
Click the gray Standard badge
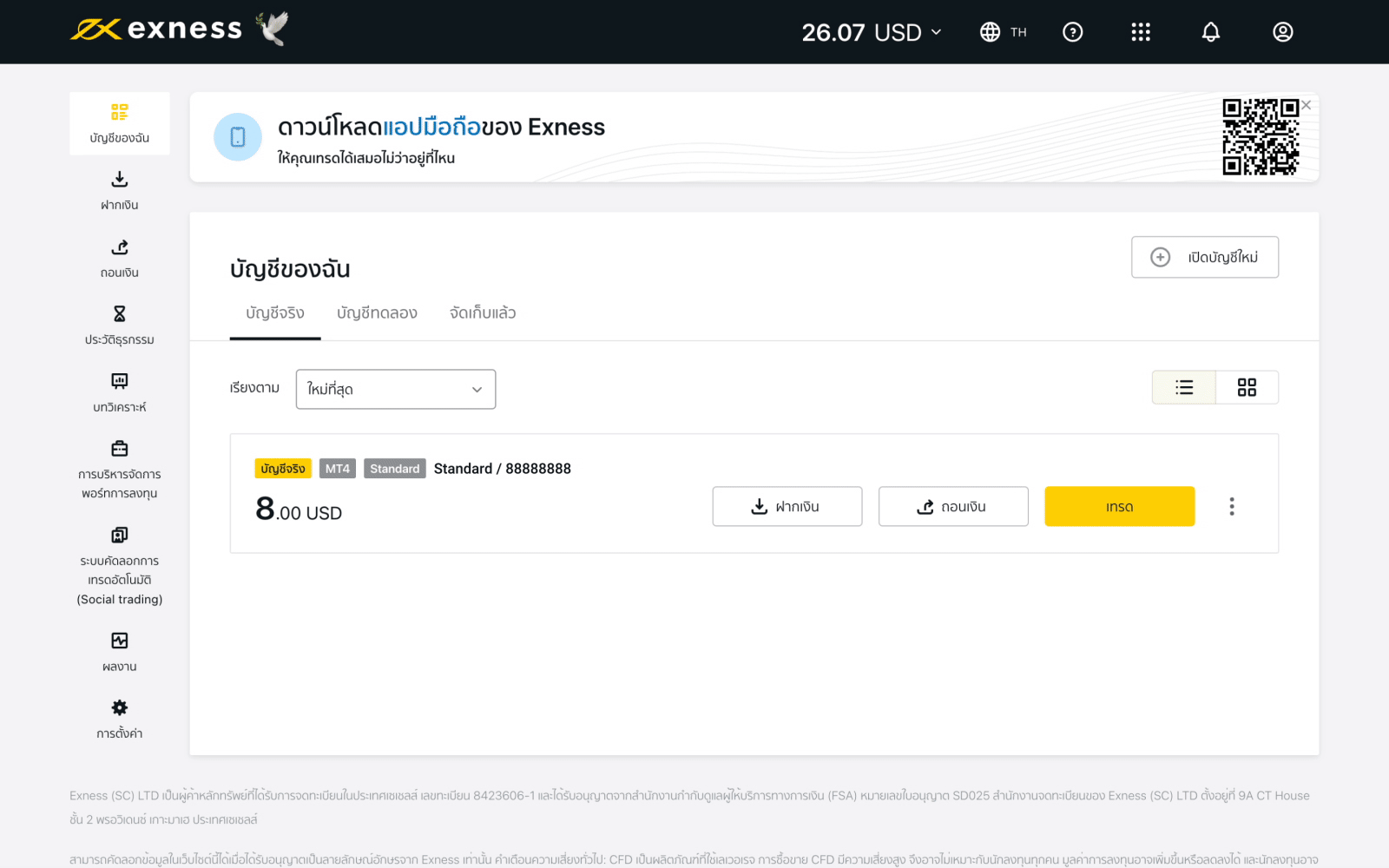(395, 469)
